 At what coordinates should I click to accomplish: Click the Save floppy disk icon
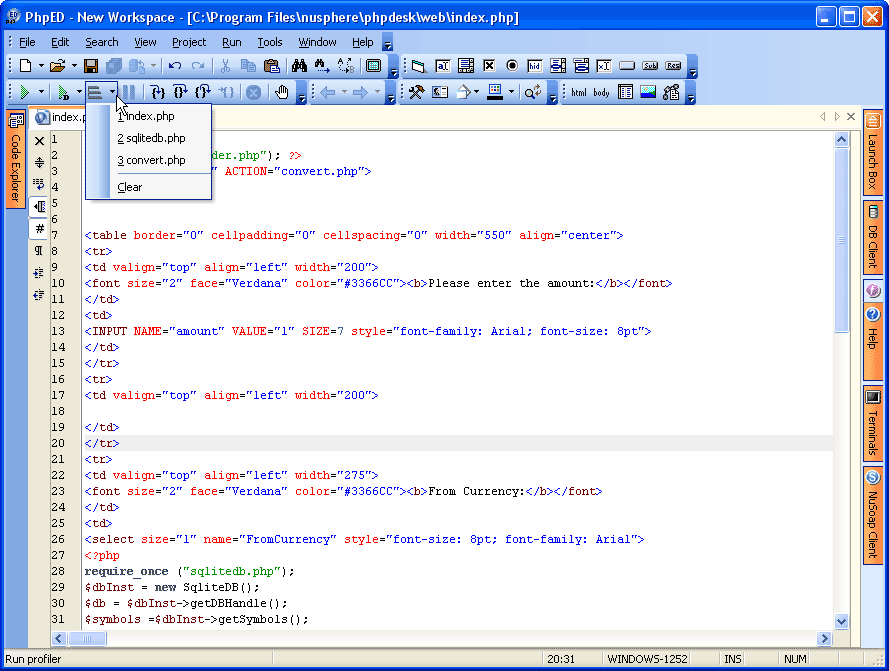pyautogui.click(x=91, y=66)
